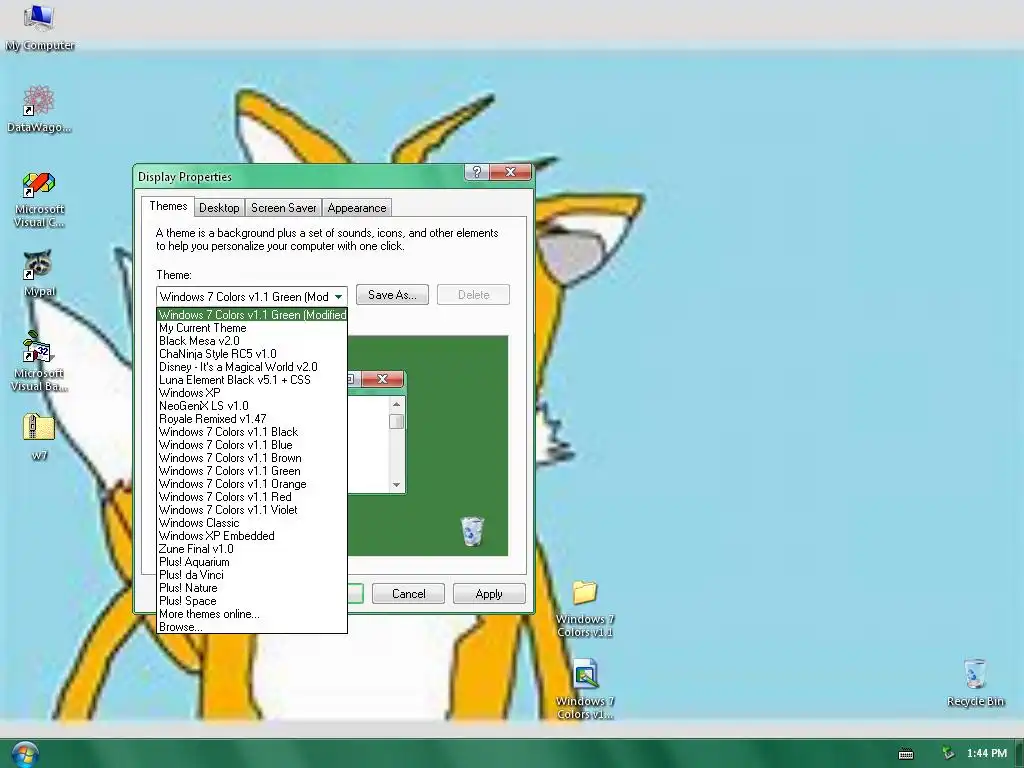1024x768 pixels.
Task: Click the Apply button
Action: pyautogui.click(x=488, y=594)
